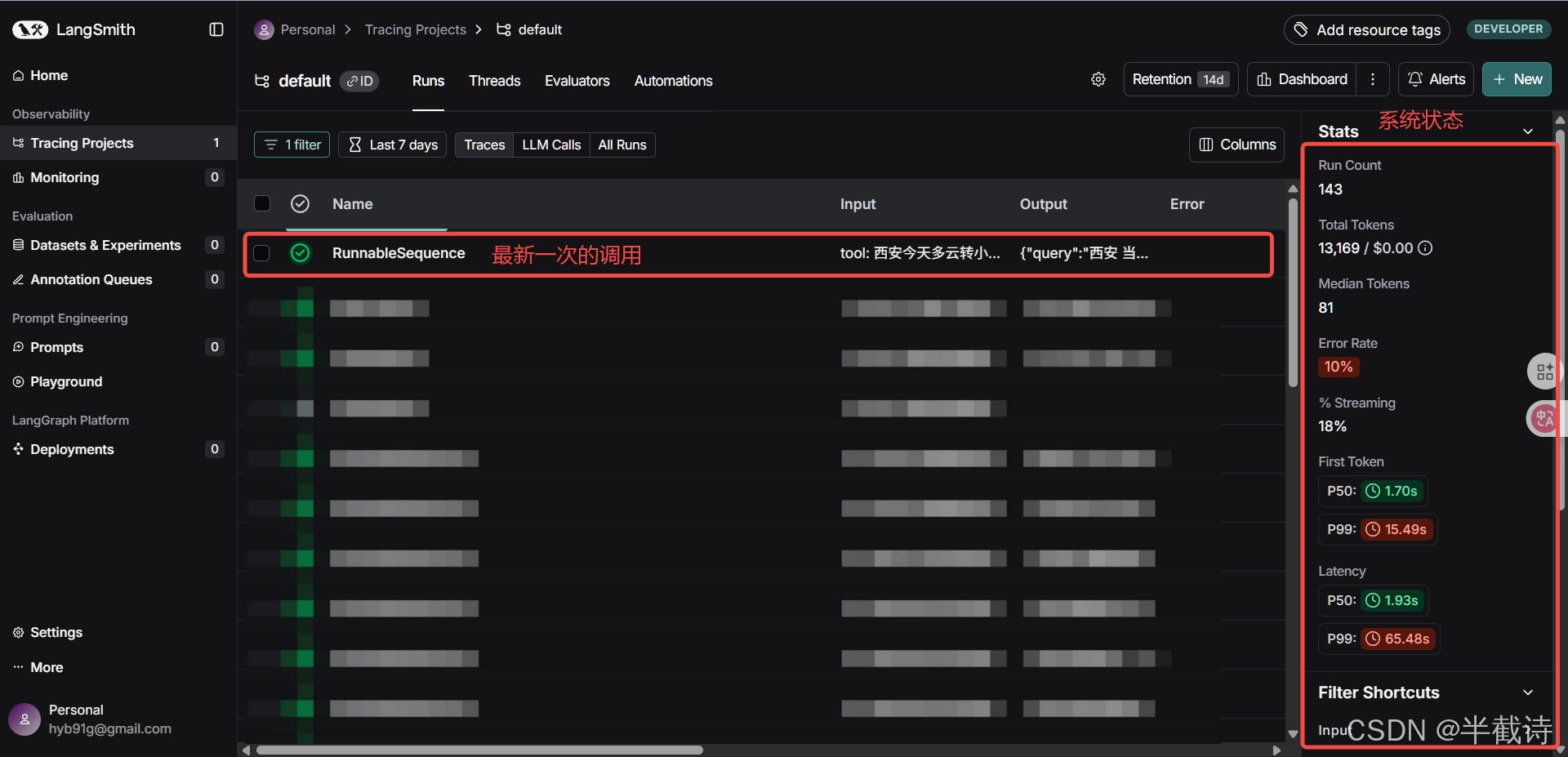Click the Personal breadcrumb avatar
Image resolution: width=1568 pixels, height=757 pixels.
coord(264,30)
